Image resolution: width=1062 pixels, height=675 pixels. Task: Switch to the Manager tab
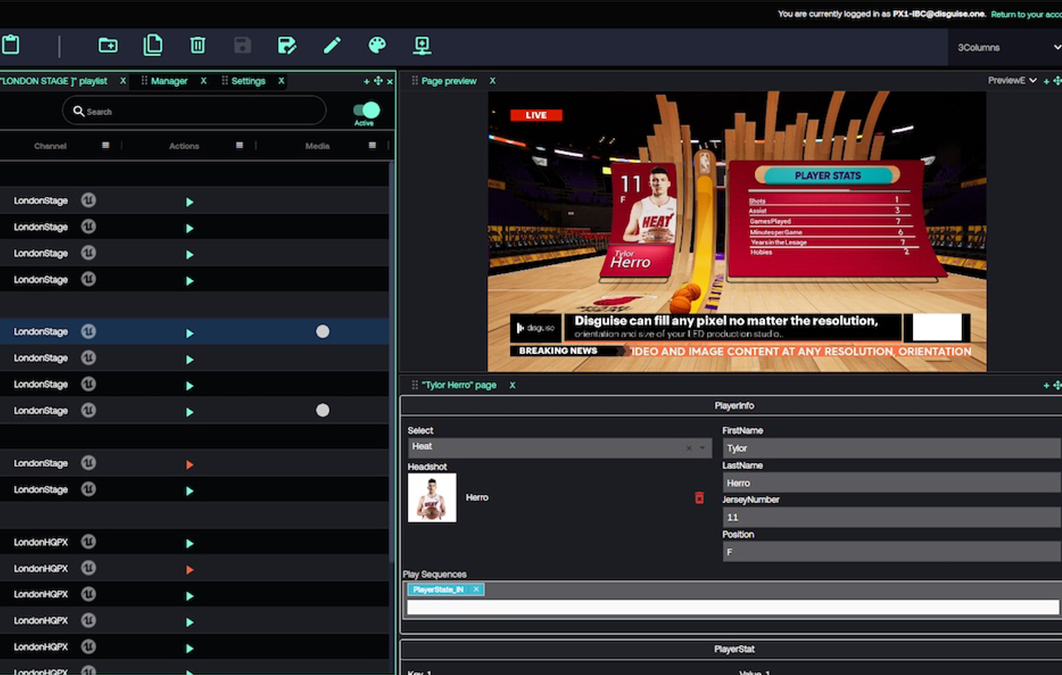click(169, 81)
